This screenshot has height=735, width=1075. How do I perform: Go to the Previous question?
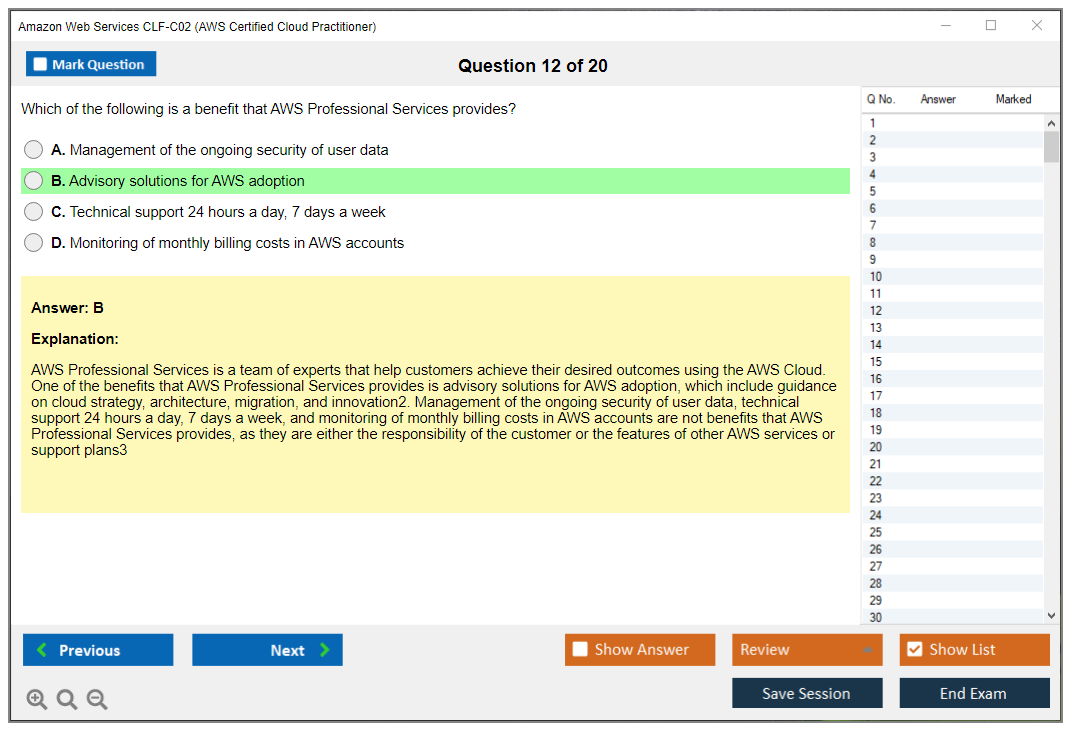click(x=98, y=650)
